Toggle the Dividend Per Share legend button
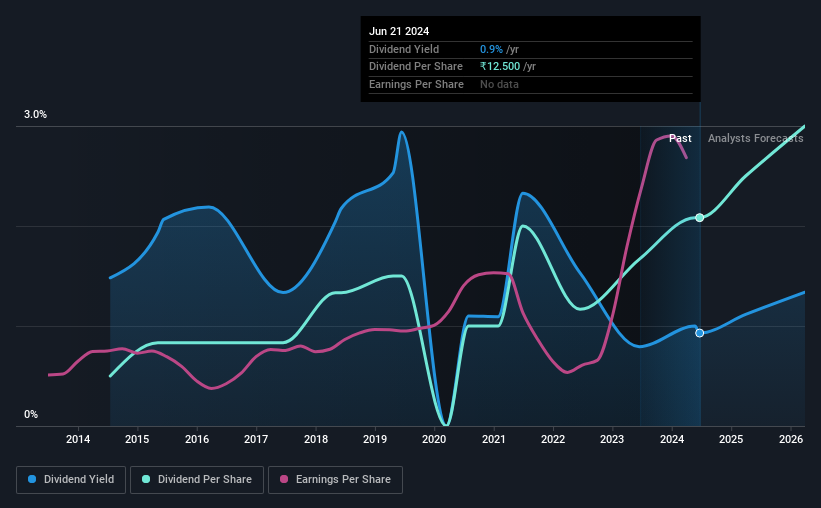 (x=197, y=480)
